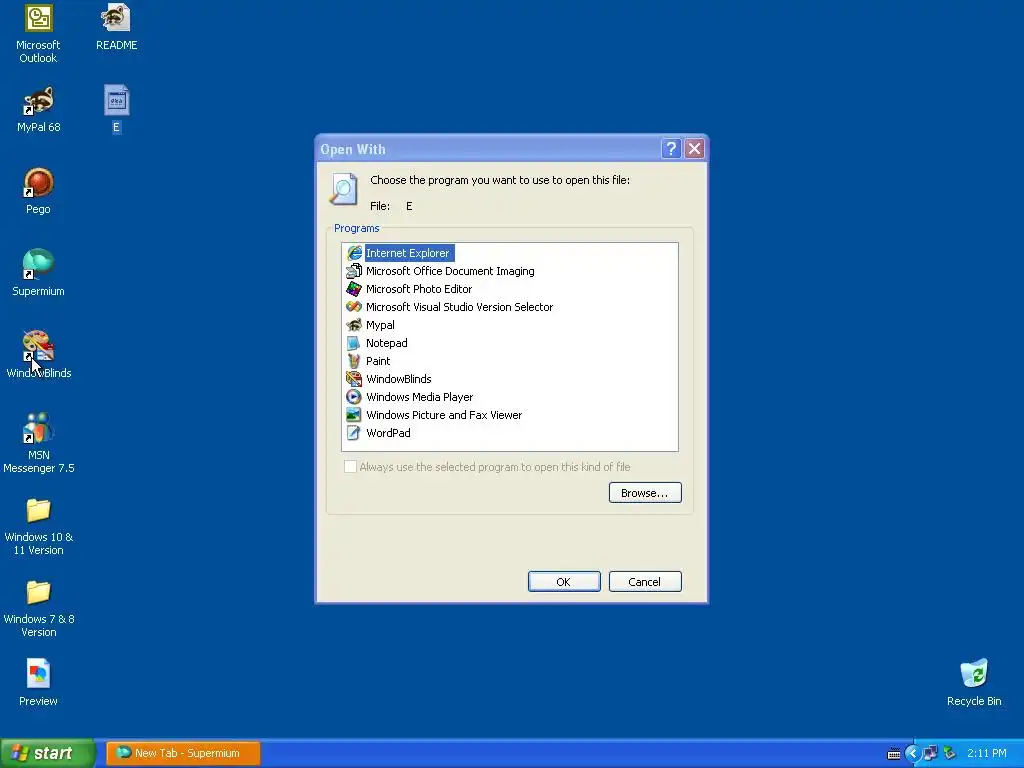Click the WordPad icon in program list
This screenshot has height=768, width=1024.
(354, 432)
